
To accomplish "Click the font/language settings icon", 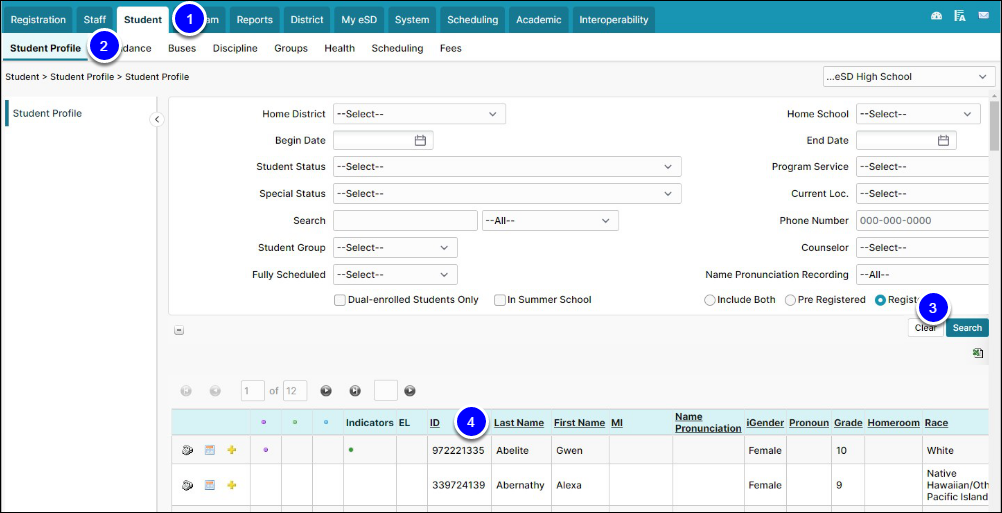I will click(960, 16).
